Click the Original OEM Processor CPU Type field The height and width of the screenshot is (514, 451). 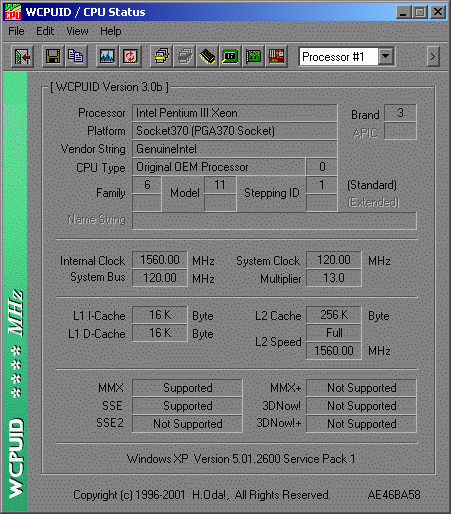click(x=219, y=167)
